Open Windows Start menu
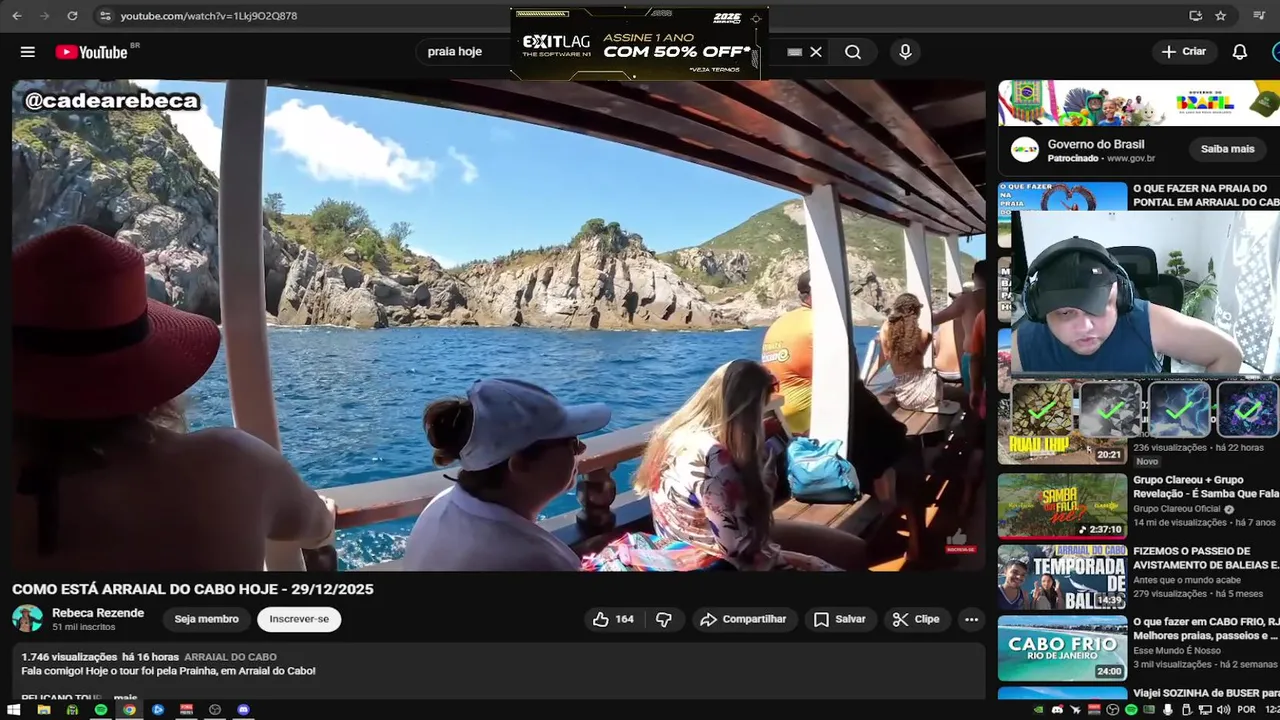The height and width of the screenshot is (720, 1280). pyautogui.click(x=14, y=710)
